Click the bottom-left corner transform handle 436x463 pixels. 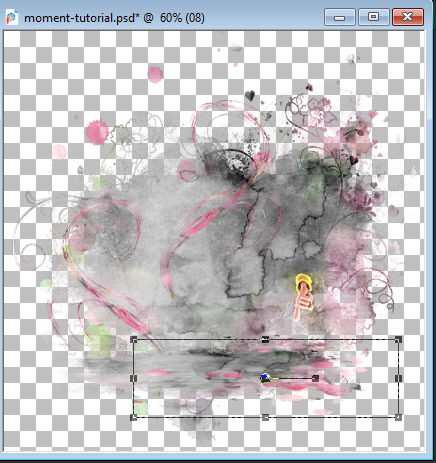[x=134, y=417]
